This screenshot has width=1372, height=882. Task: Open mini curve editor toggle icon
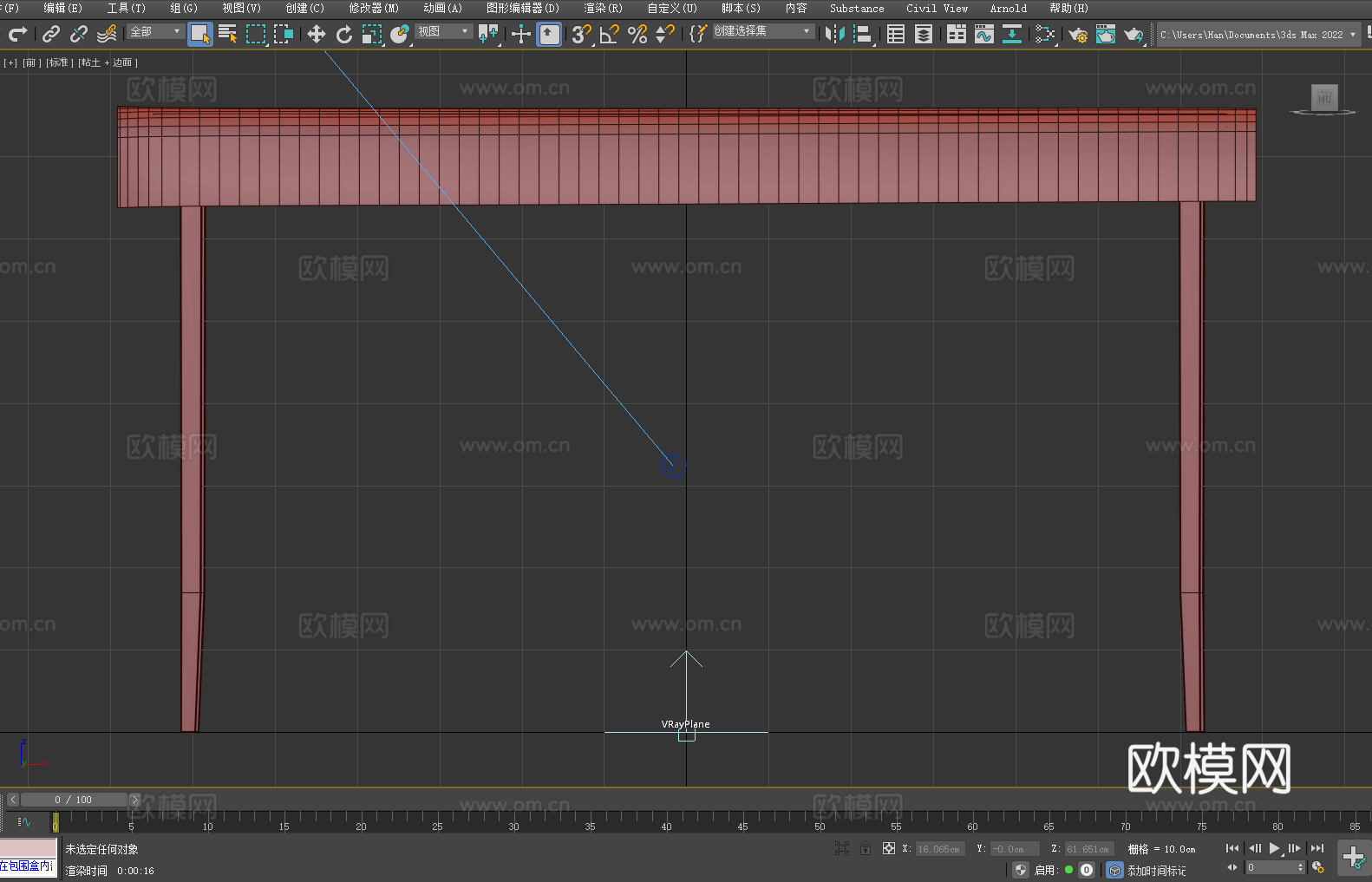(24, 822)
